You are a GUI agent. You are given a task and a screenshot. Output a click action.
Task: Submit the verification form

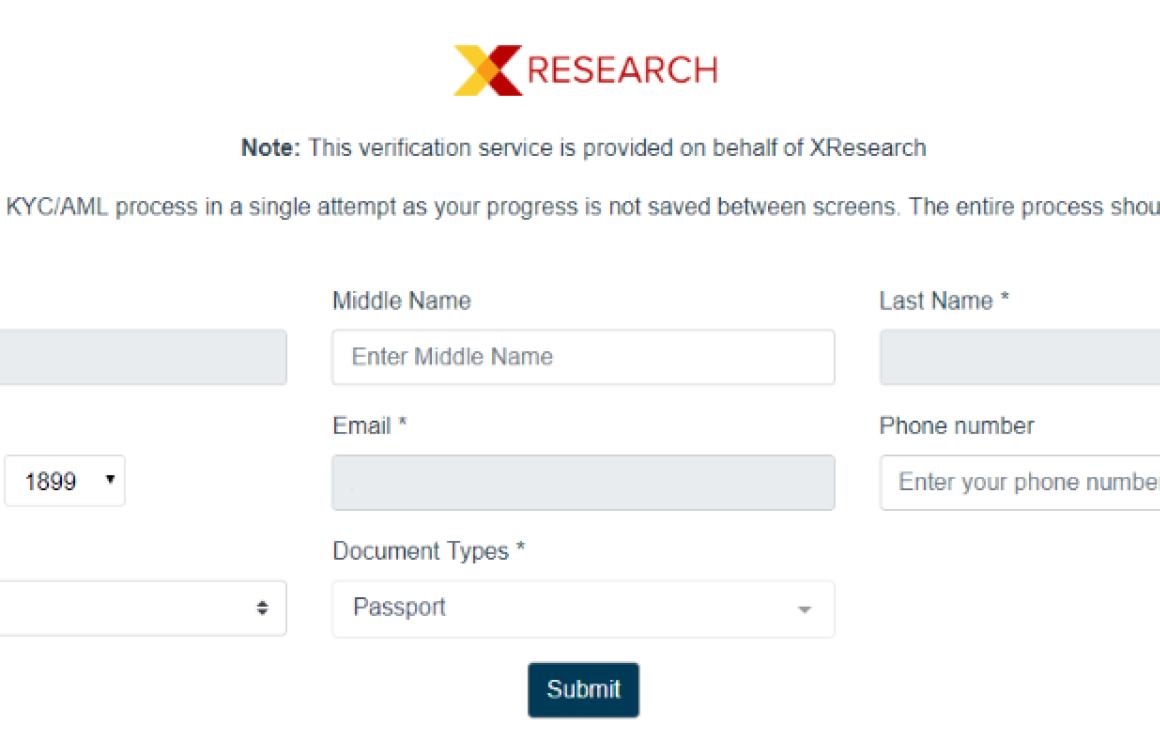[583, 690]
